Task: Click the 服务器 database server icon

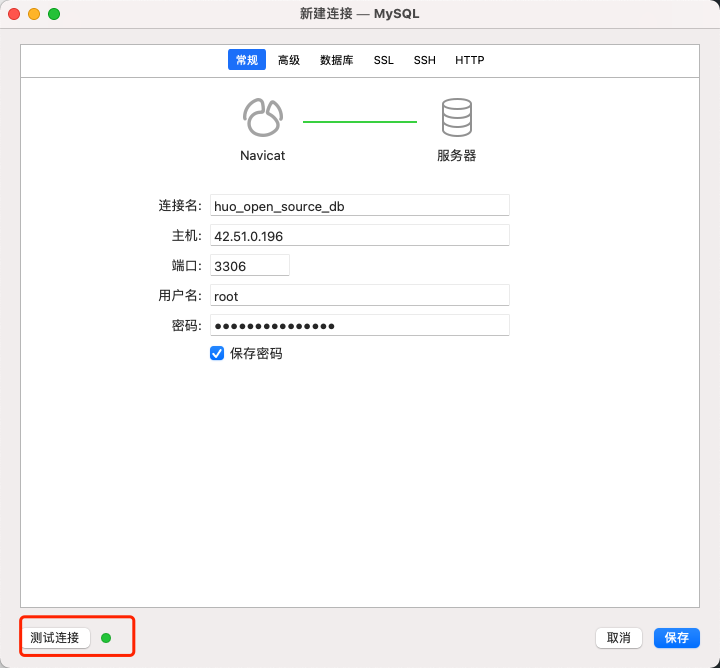Action: click(x=456, y=118)
